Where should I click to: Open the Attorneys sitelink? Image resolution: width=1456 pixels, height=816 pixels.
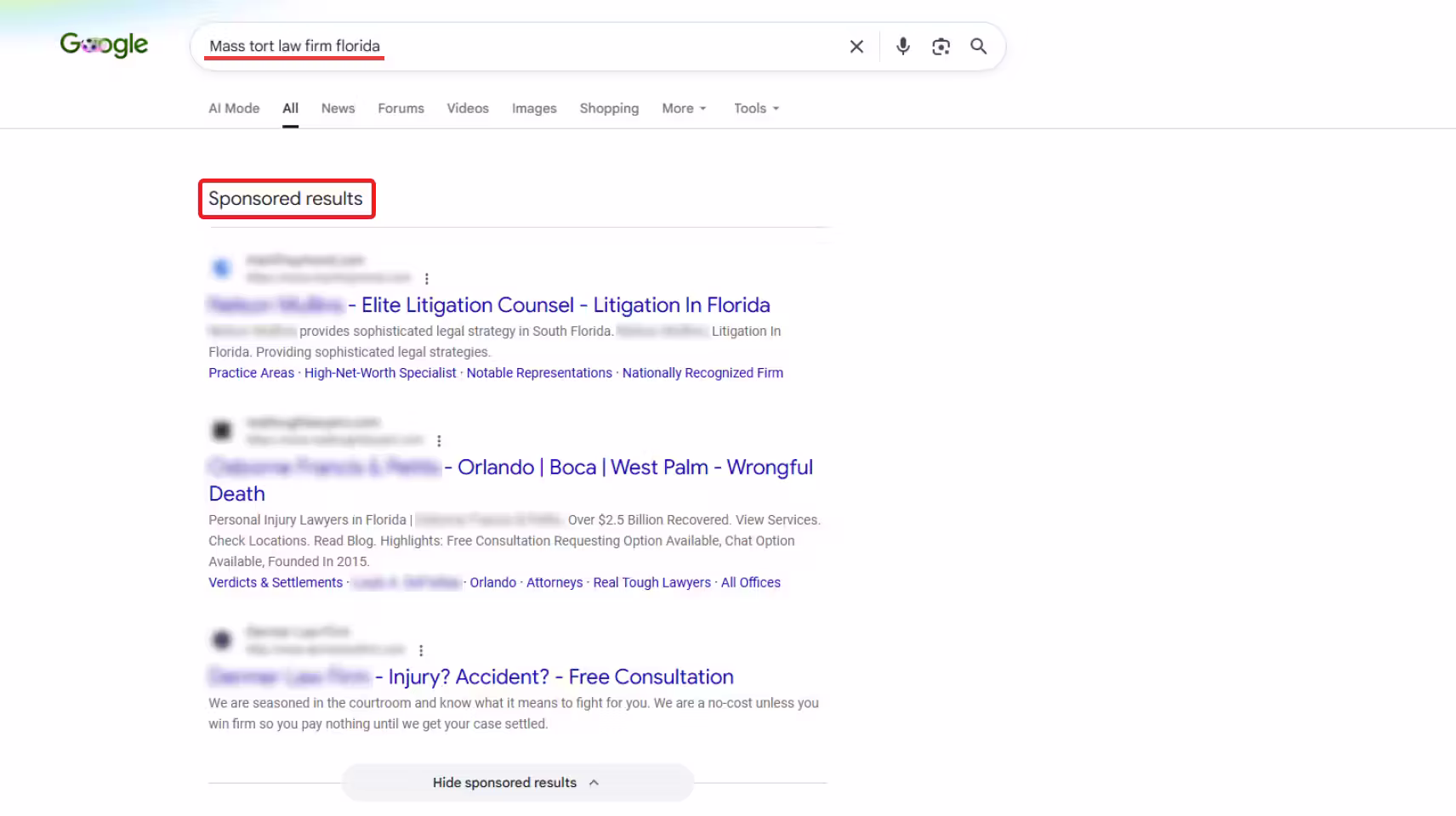555,582
